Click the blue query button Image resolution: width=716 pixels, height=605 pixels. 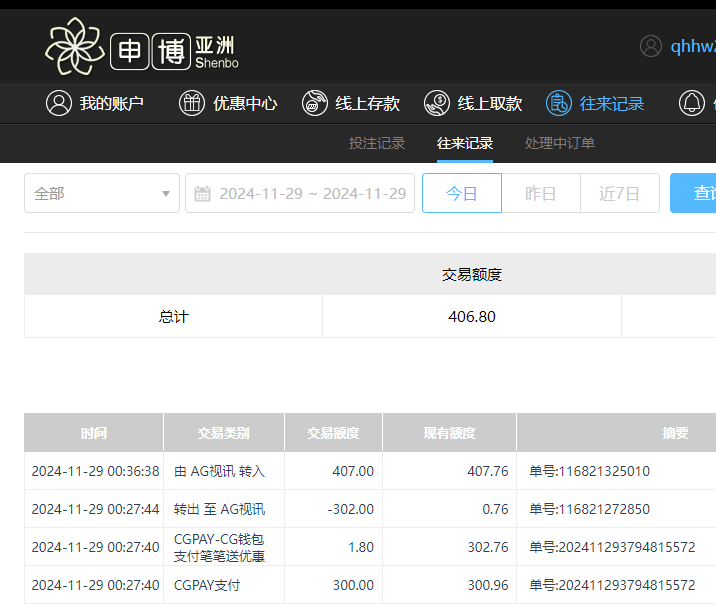pos(693,193)
